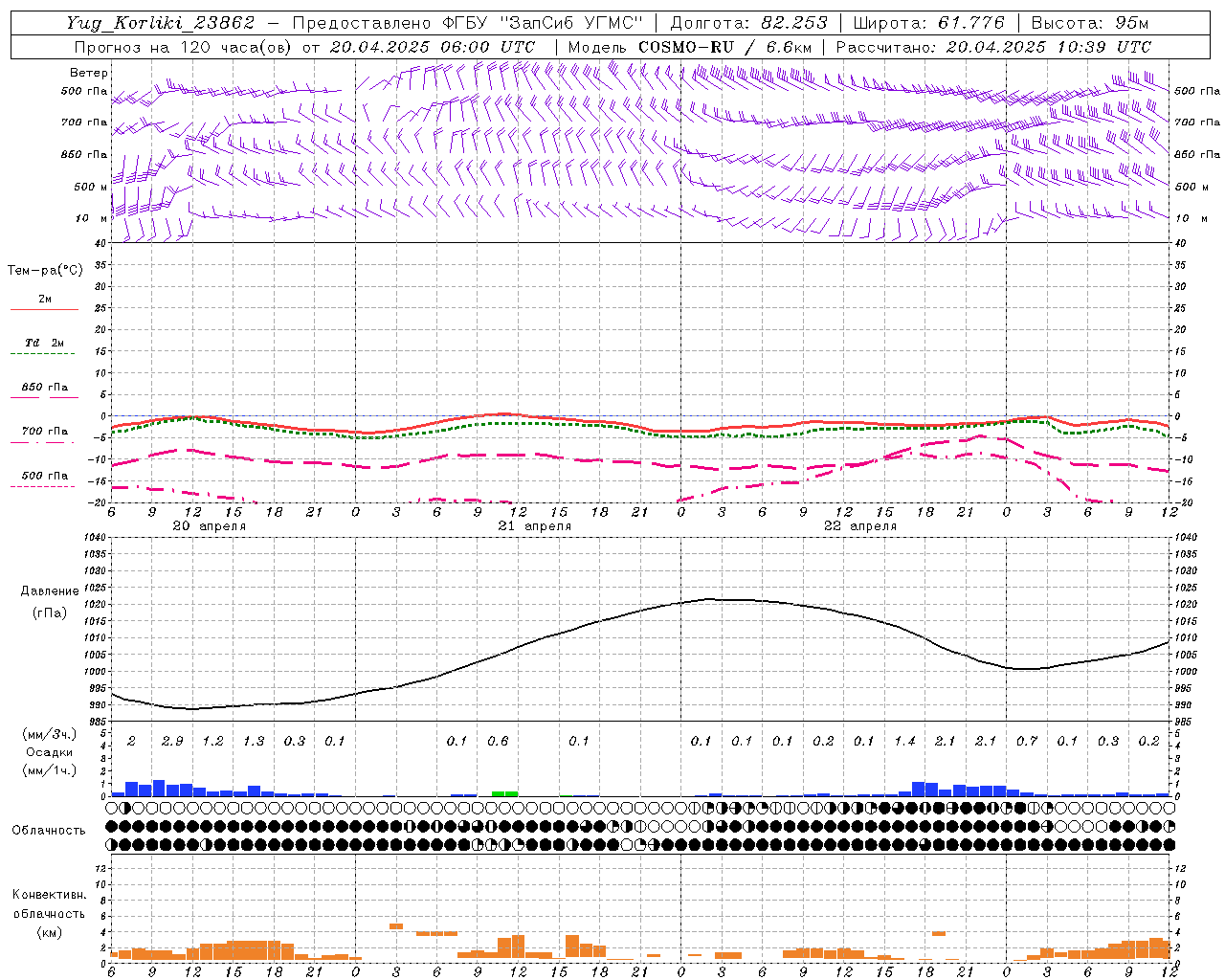
Task: Click the 1.2 precipitation value
Action: coord(212,742)
